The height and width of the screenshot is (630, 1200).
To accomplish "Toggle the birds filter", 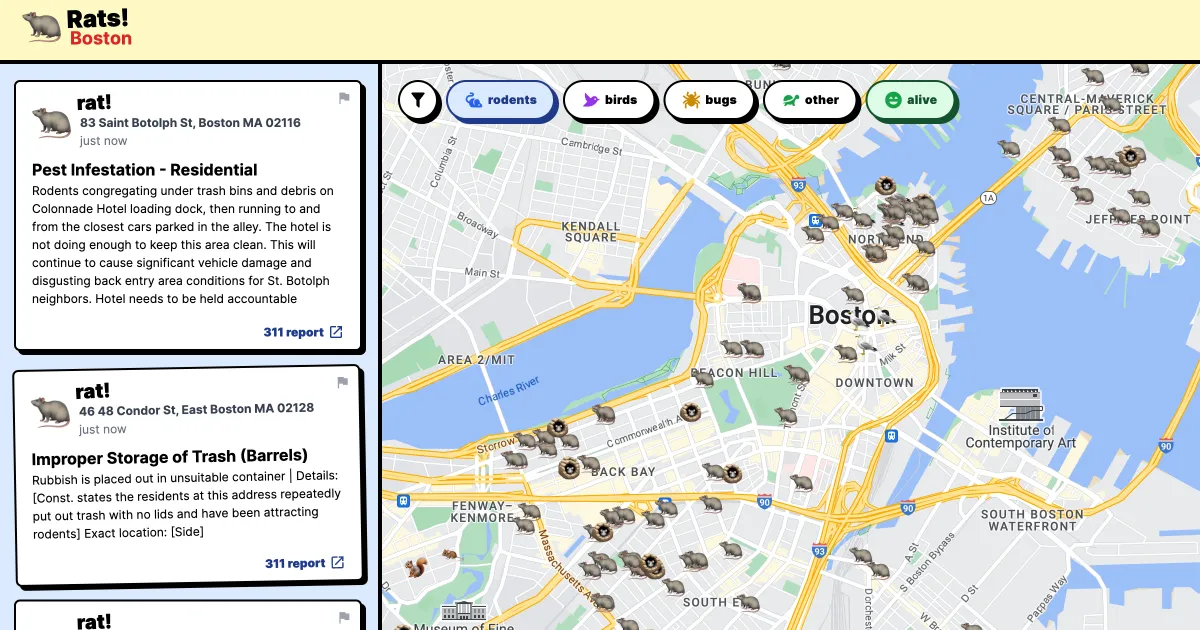I will [610, 100].
